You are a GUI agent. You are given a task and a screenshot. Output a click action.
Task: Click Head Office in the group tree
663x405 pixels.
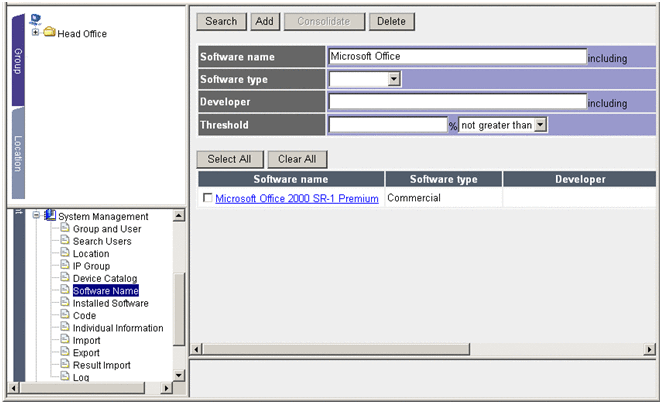[x=82, y=33]
